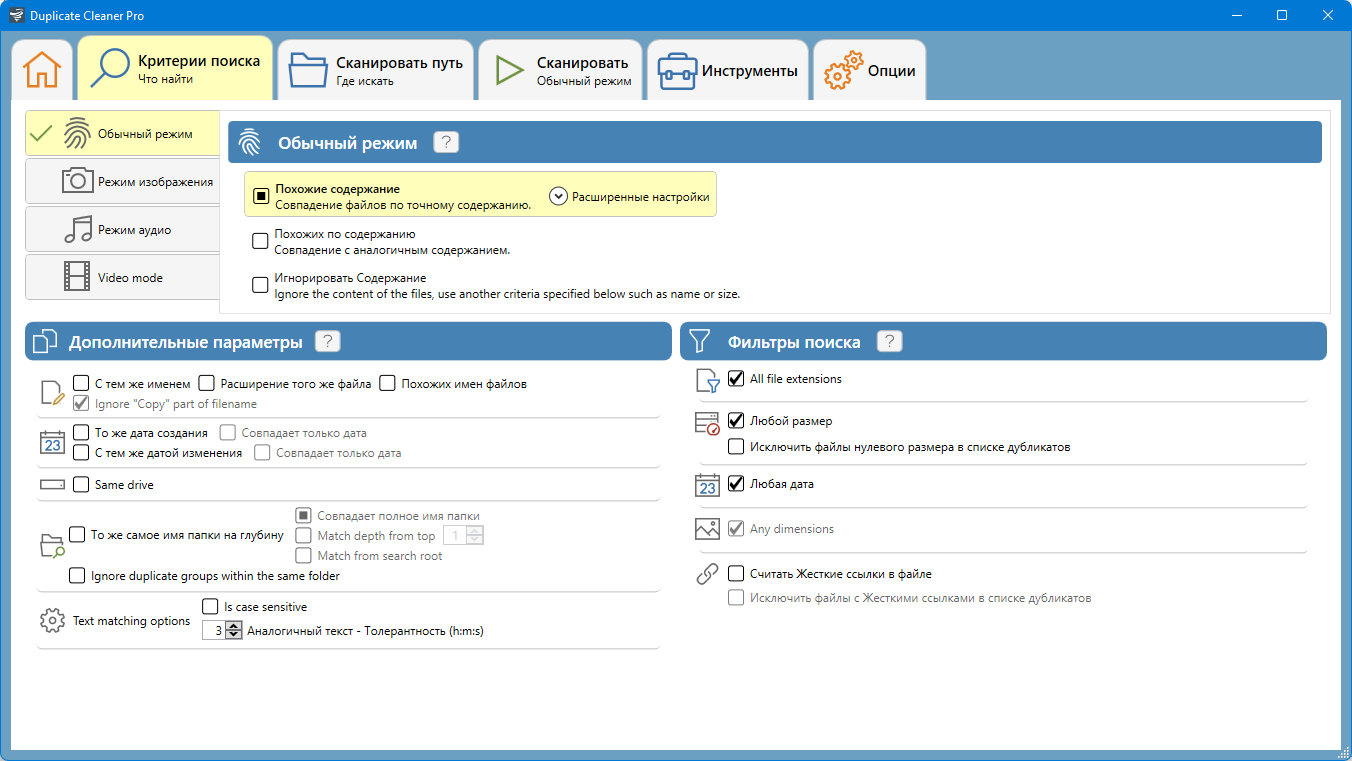Screen dimensions: 1352x761
Task: Select the Режим аудио mode label
Action: click(x=134, y=230)
